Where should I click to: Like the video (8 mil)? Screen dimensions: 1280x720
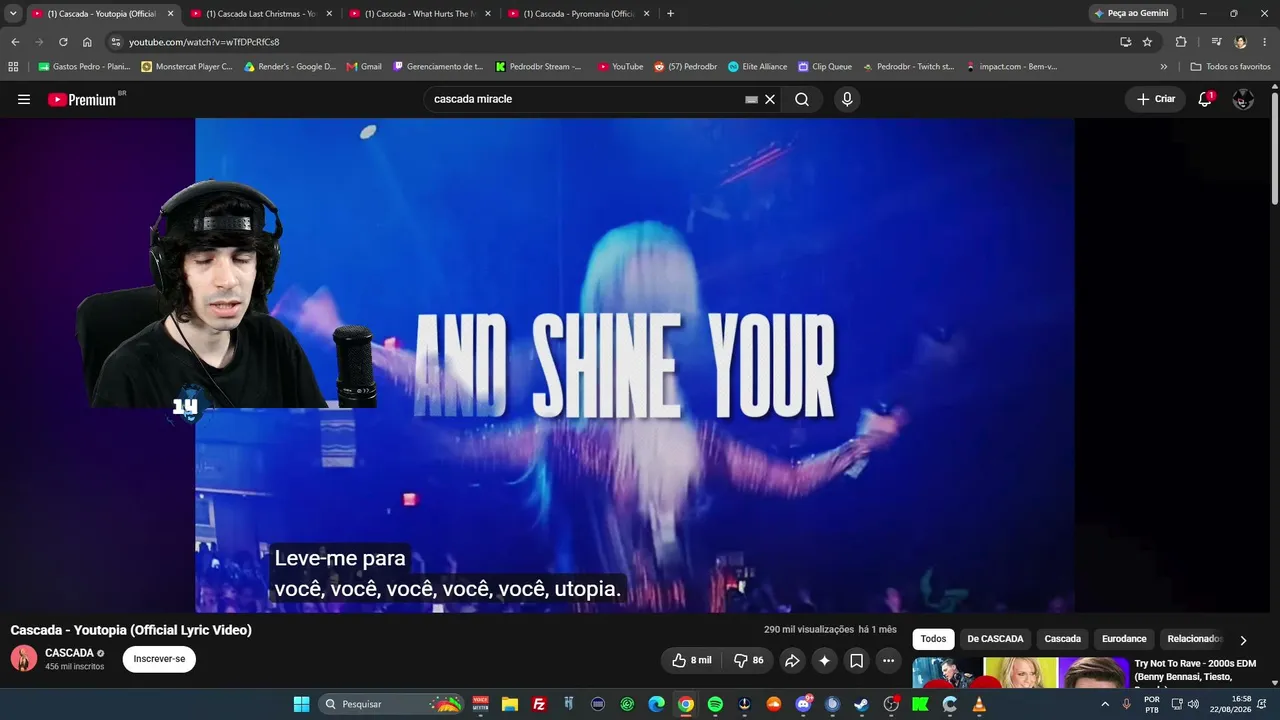click(692, 660)
